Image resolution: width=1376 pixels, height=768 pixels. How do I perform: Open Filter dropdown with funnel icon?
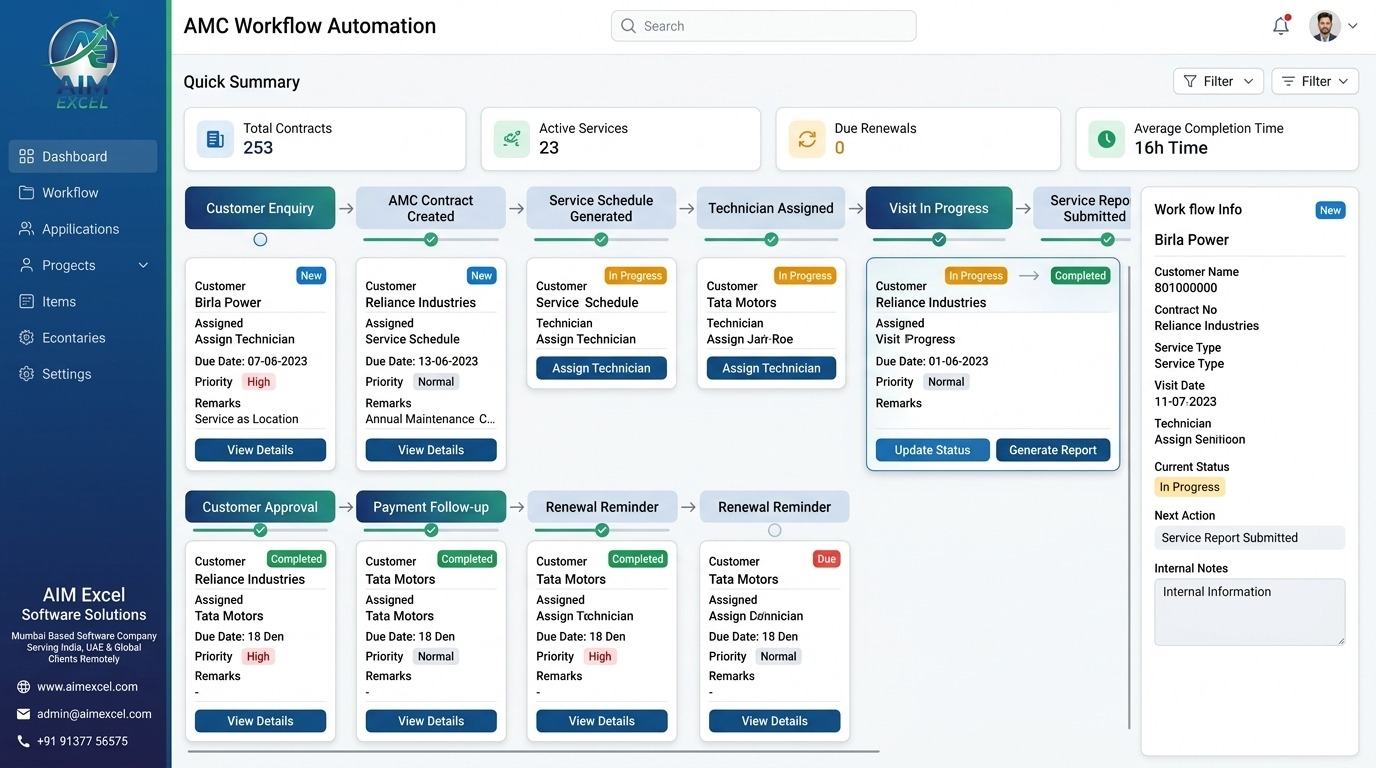1218,81
